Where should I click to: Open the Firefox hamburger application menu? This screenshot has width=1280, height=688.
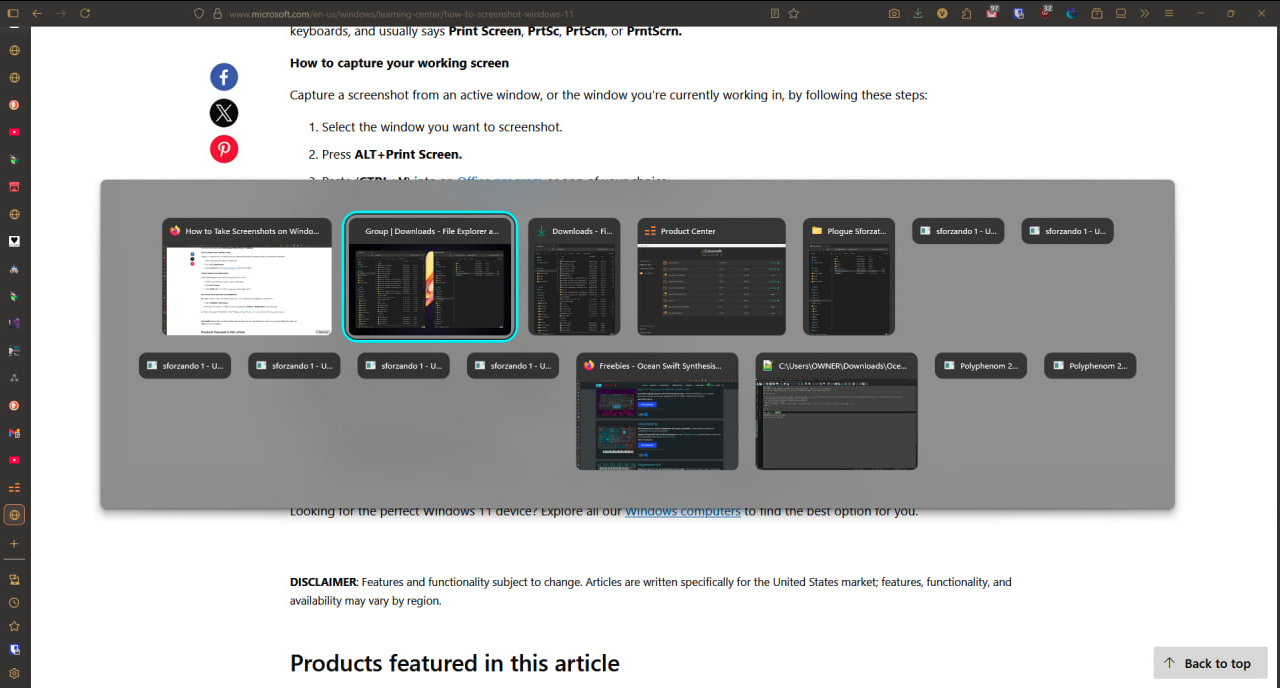[1167, 13]
